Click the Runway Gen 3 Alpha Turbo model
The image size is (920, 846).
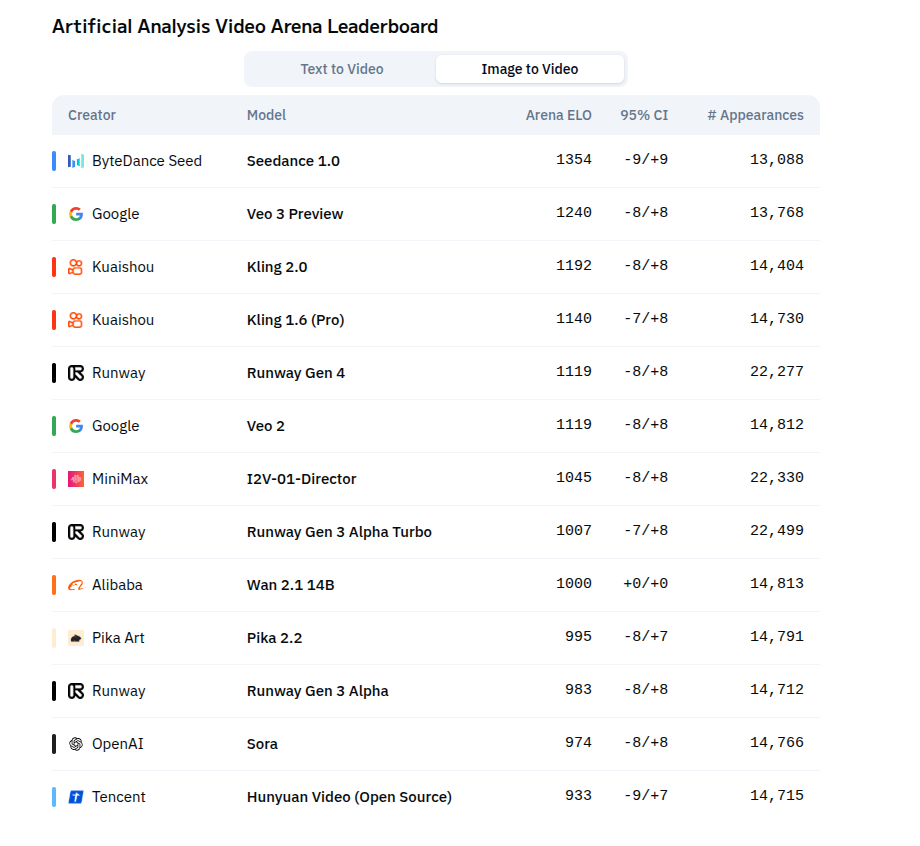[339, 532]
